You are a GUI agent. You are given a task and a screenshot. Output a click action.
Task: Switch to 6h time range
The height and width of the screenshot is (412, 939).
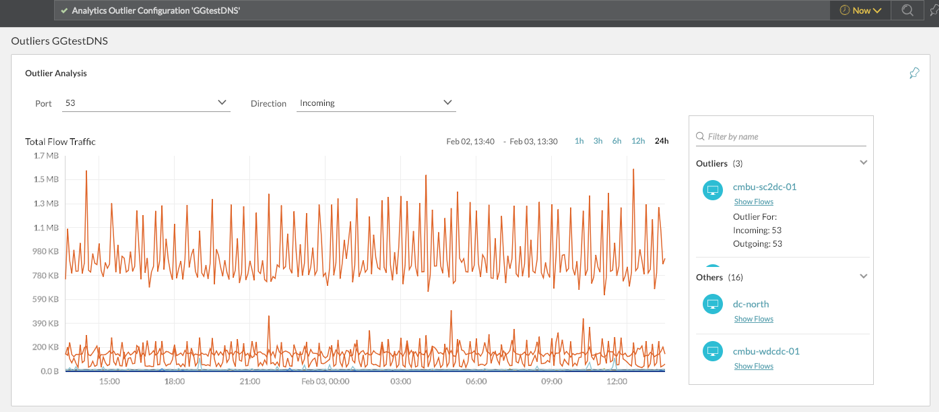point(617,141)
